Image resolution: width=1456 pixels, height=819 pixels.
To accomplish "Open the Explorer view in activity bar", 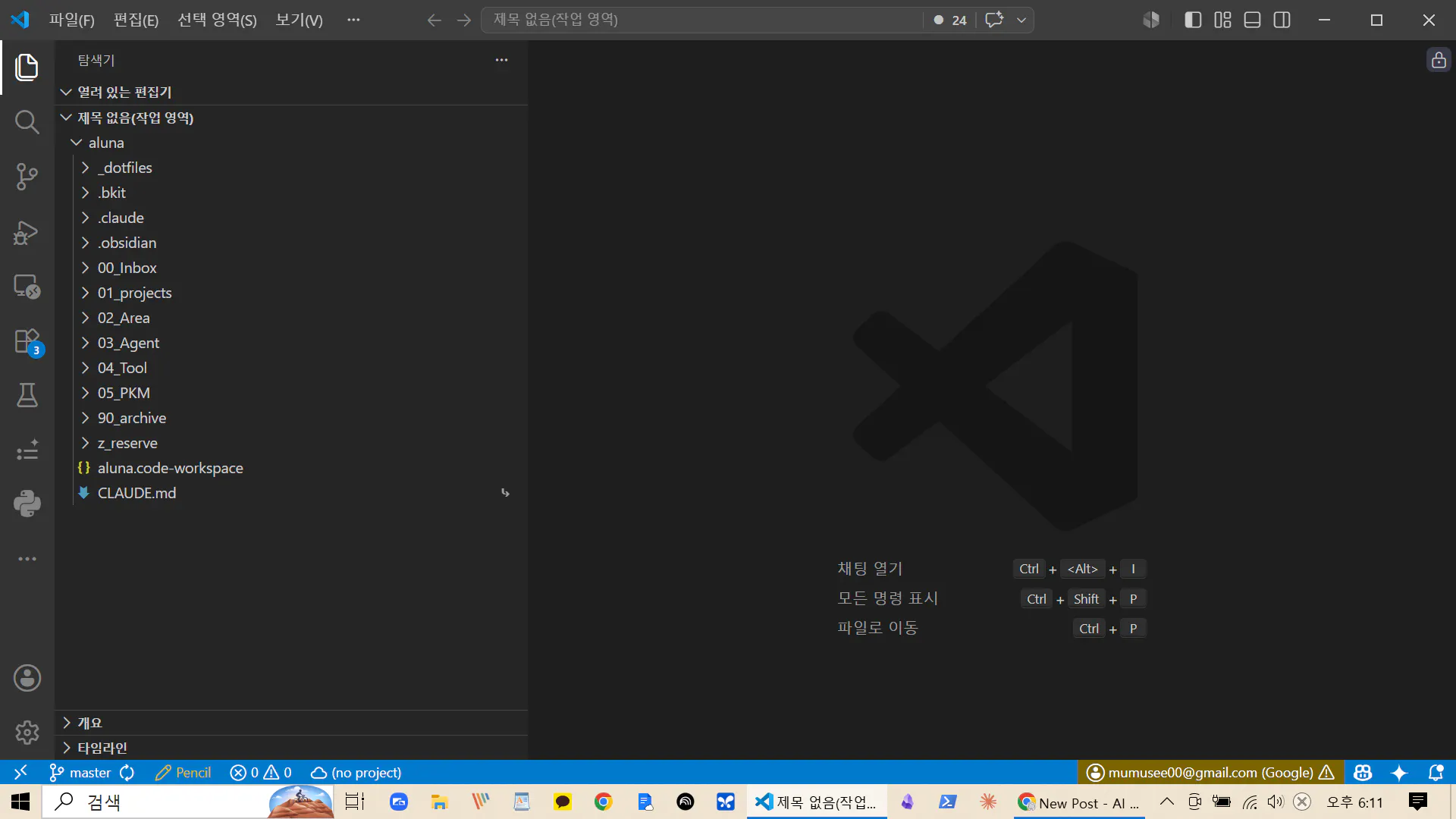I will pyautogui.click(x=27, y=67).
